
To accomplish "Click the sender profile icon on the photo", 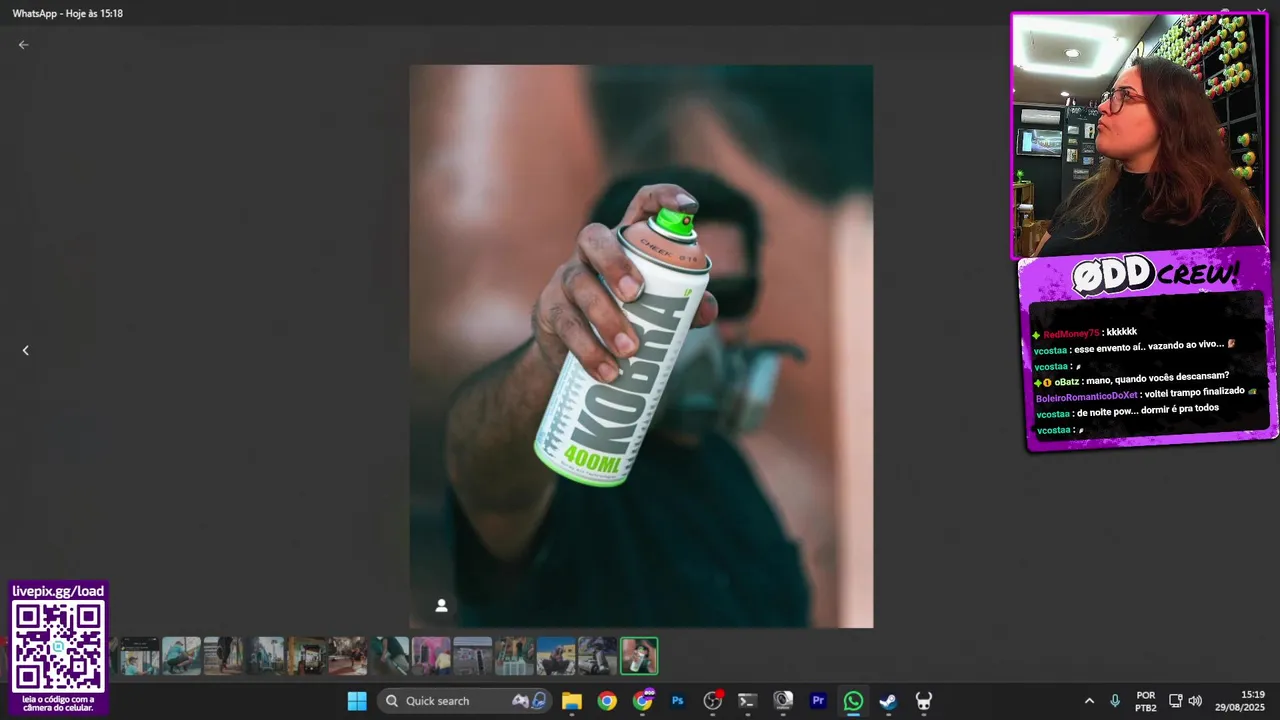I will point(441,606).
